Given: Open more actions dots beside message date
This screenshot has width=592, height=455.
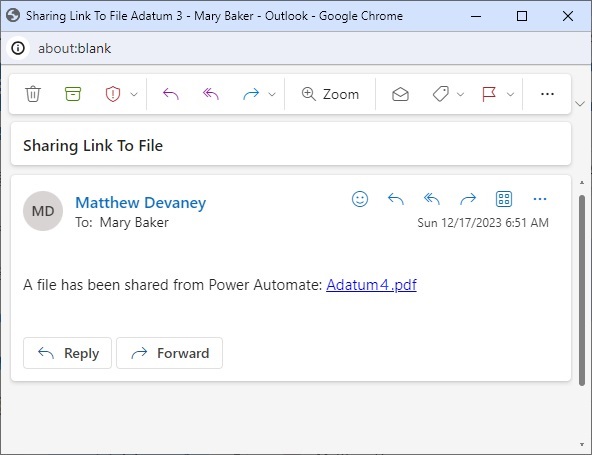Looking at the screenshot, I should (x=540, y=199).
